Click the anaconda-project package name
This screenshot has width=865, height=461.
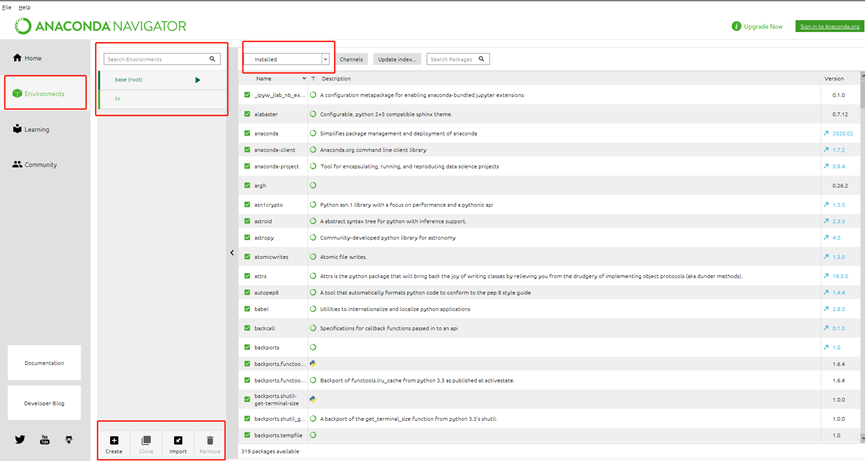point(276,166)
